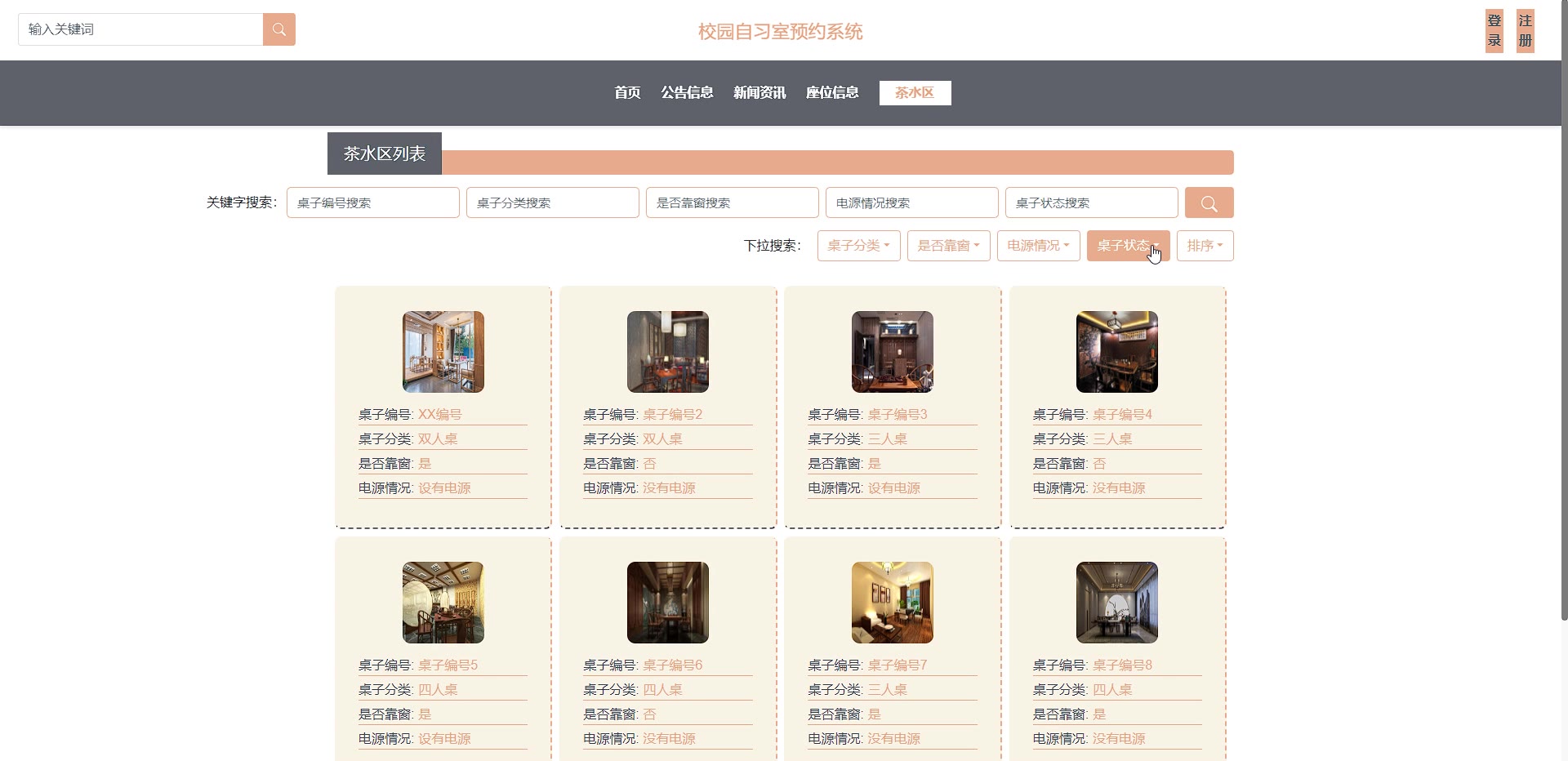This screenshot has height=761, width=1568.
Task: Focus the 是否靠窗搜索 input field
Action: [733, 202]
